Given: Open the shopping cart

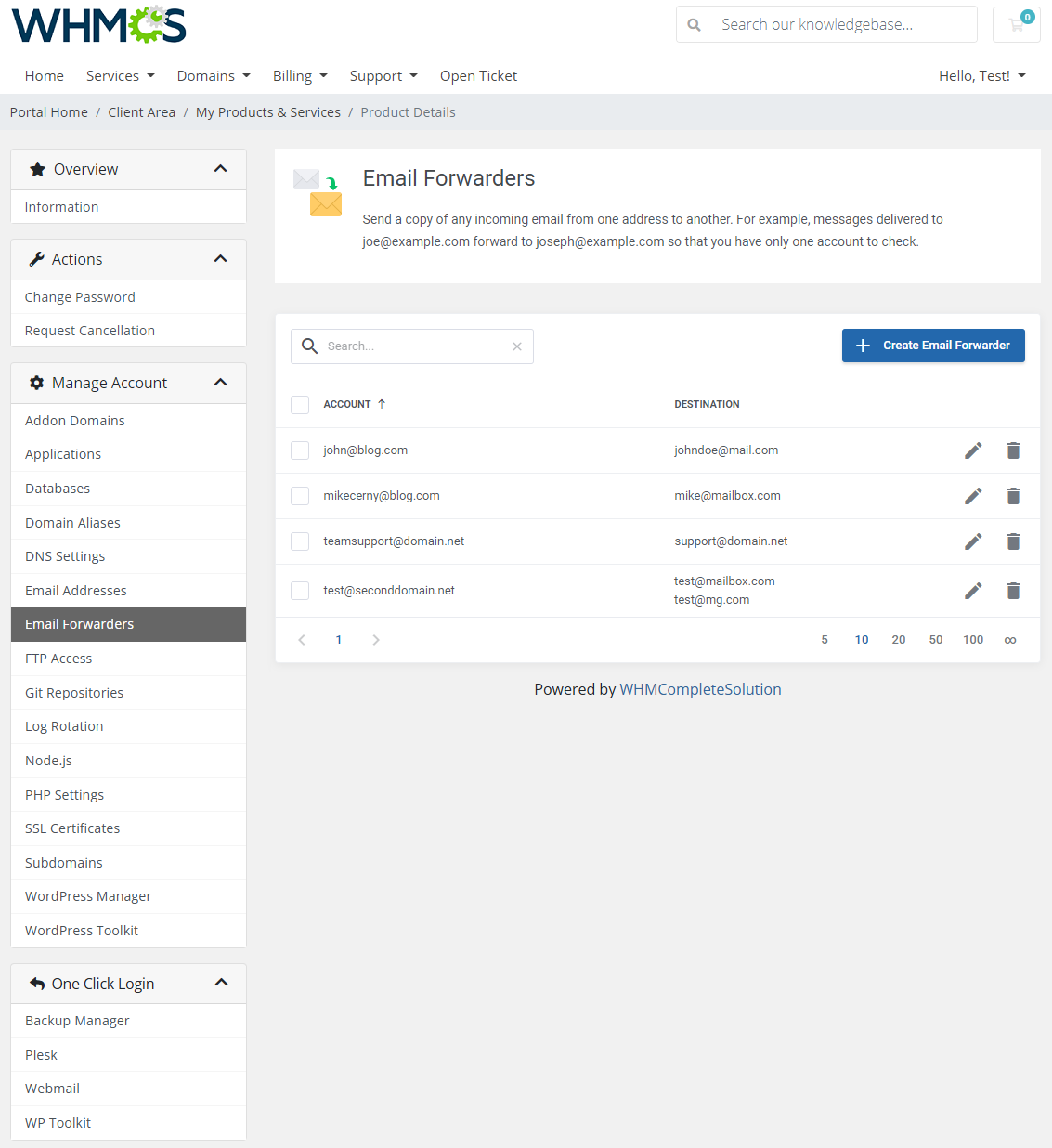Looking at the screenshot, I should coord(1016,24).
